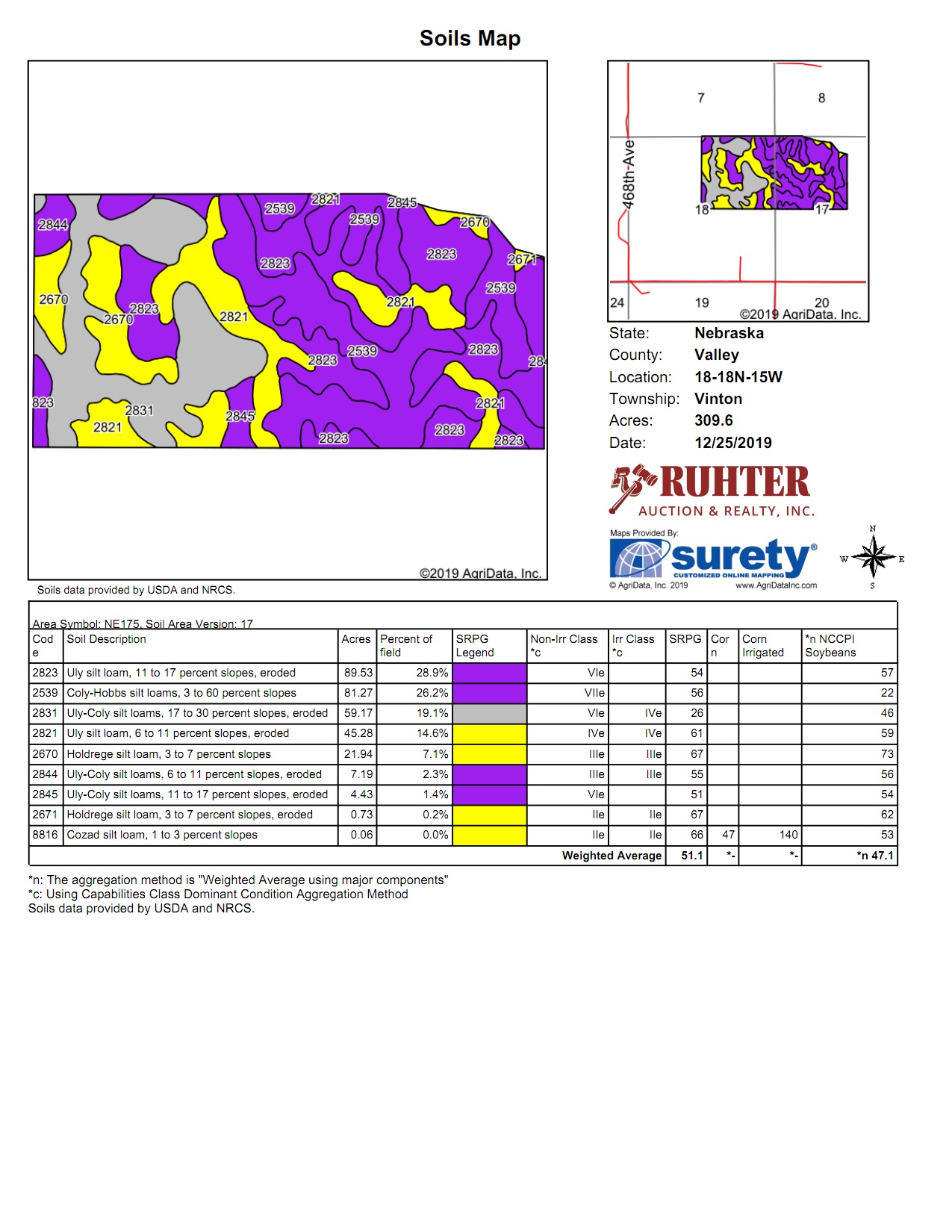The width and height of the screenshot is (952, 1232).
Task: Click the code 2845 cell in table
Action: click(x=45, y=794)
